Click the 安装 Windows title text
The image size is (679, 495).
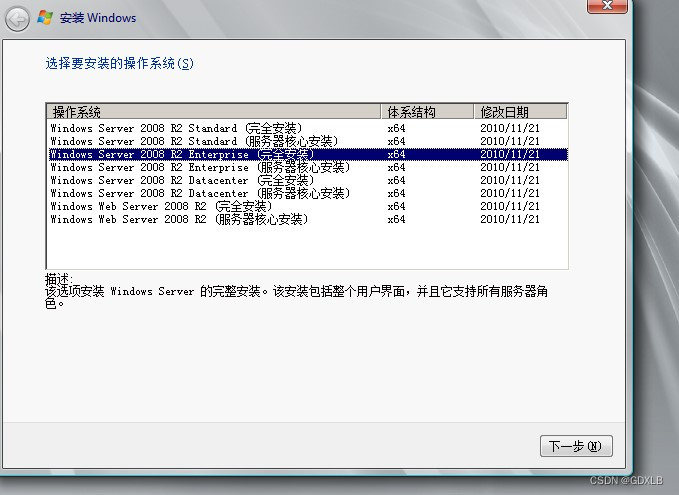98,18
